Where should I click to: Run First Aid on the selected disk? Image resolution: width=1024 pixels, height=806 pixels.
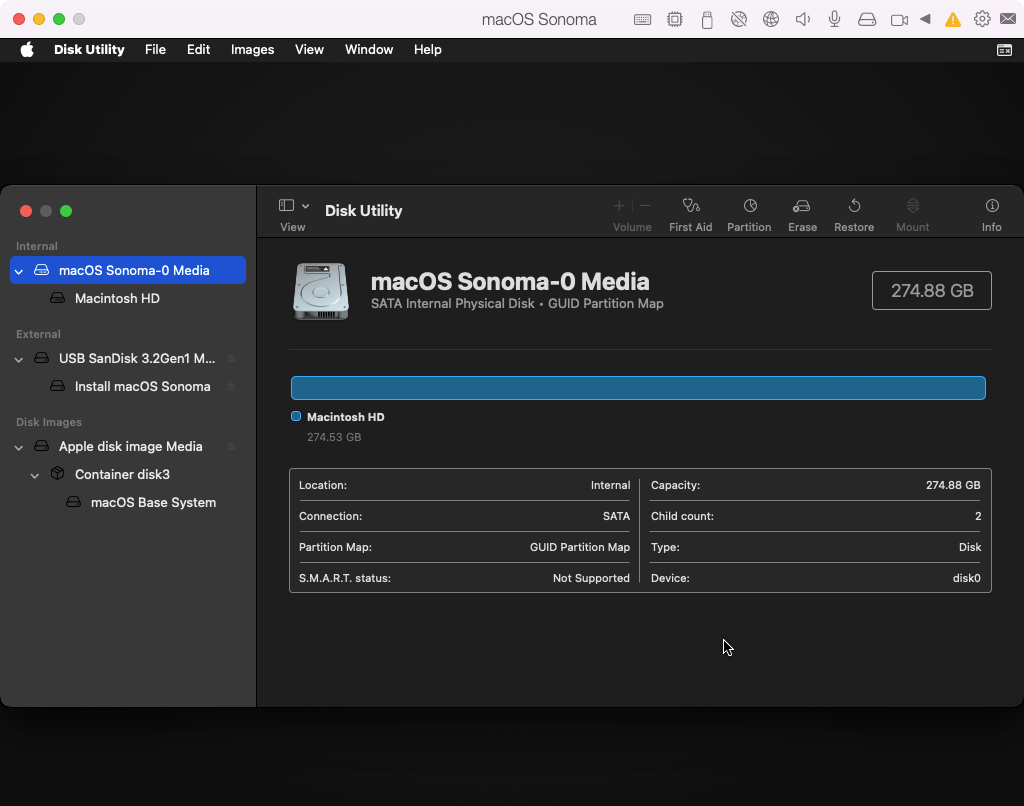[x=690, y=207]
